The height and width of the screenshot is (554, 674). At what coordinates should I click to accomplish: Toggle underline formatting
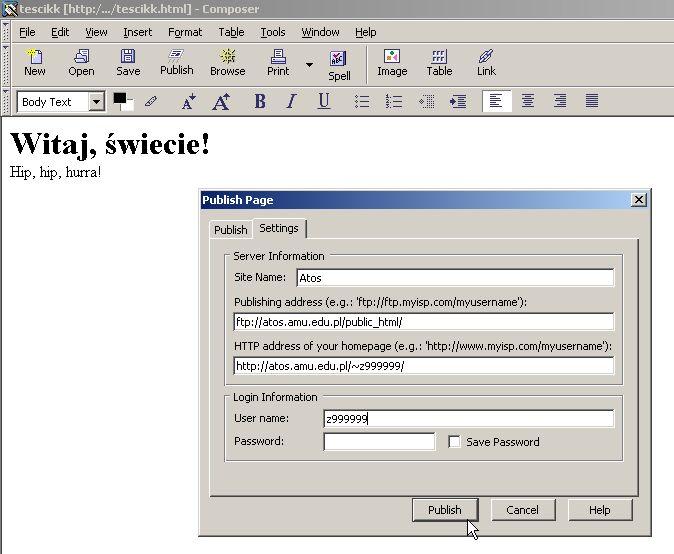click(x=324, y=102)
